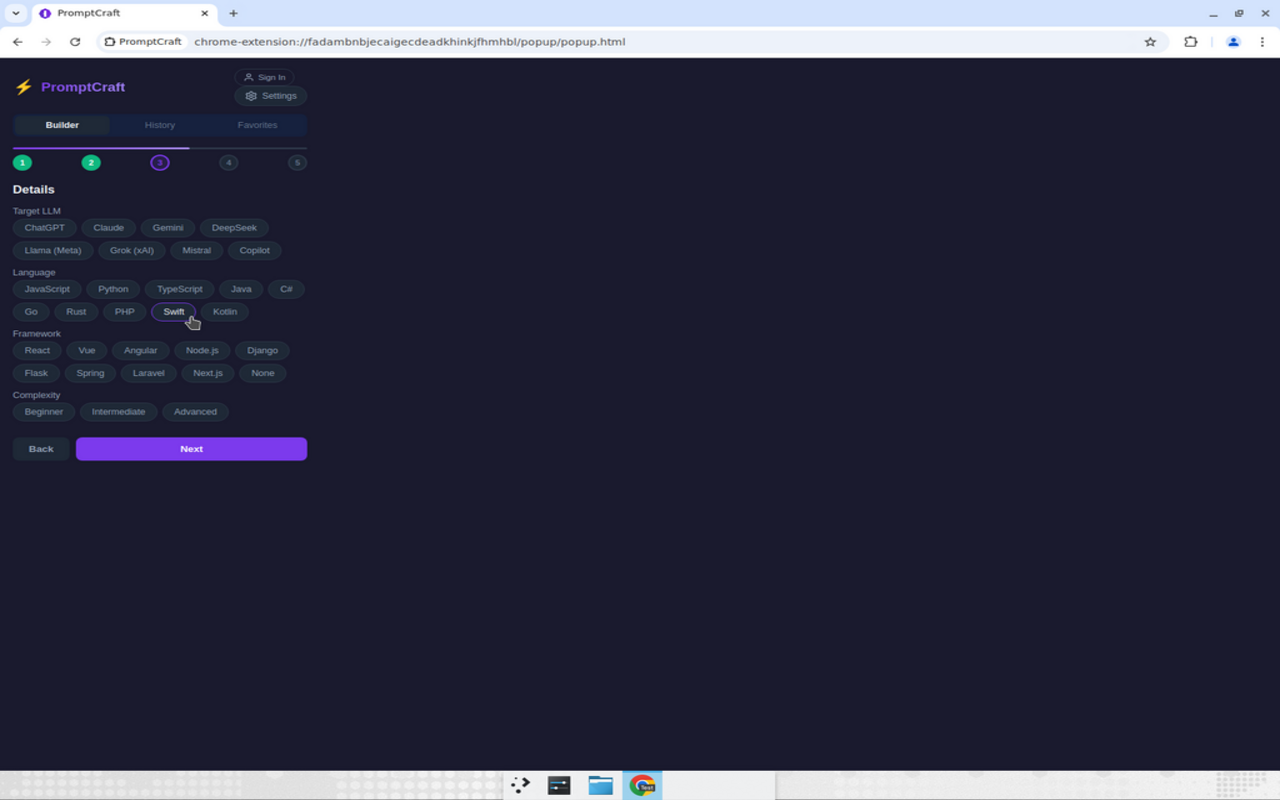
Task: Select the Go language chip
Action: click(x=31, y=312)
